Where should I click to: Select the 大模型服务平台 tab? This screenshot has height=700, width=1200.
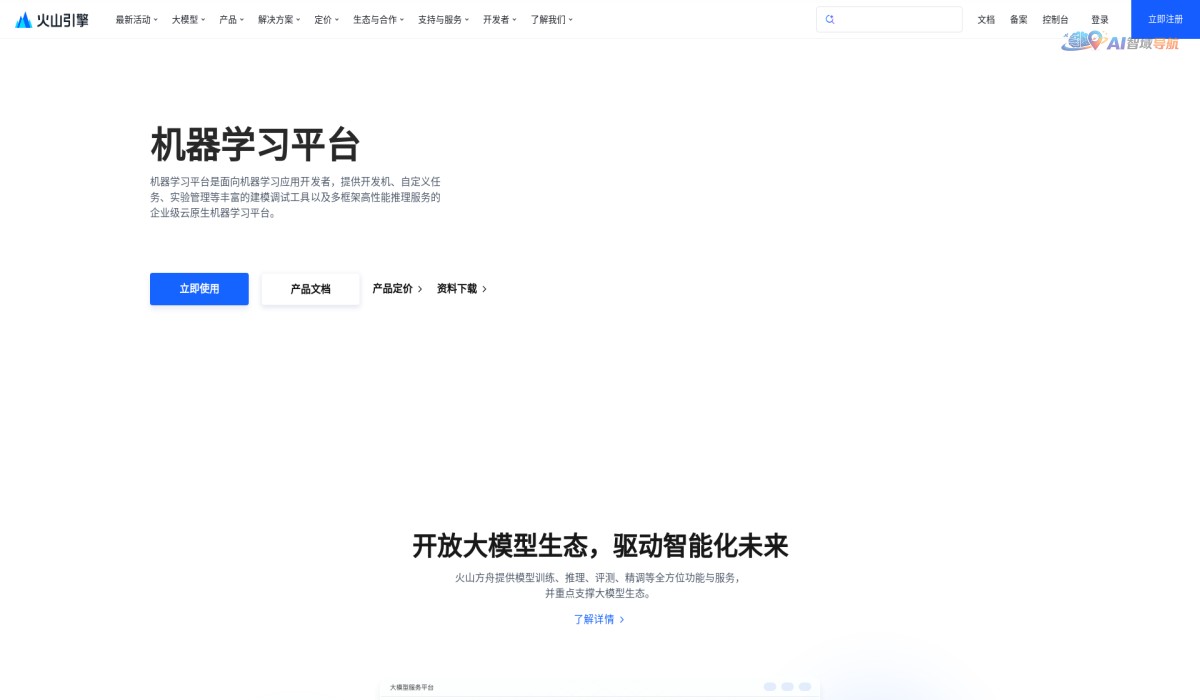[412, 687]
